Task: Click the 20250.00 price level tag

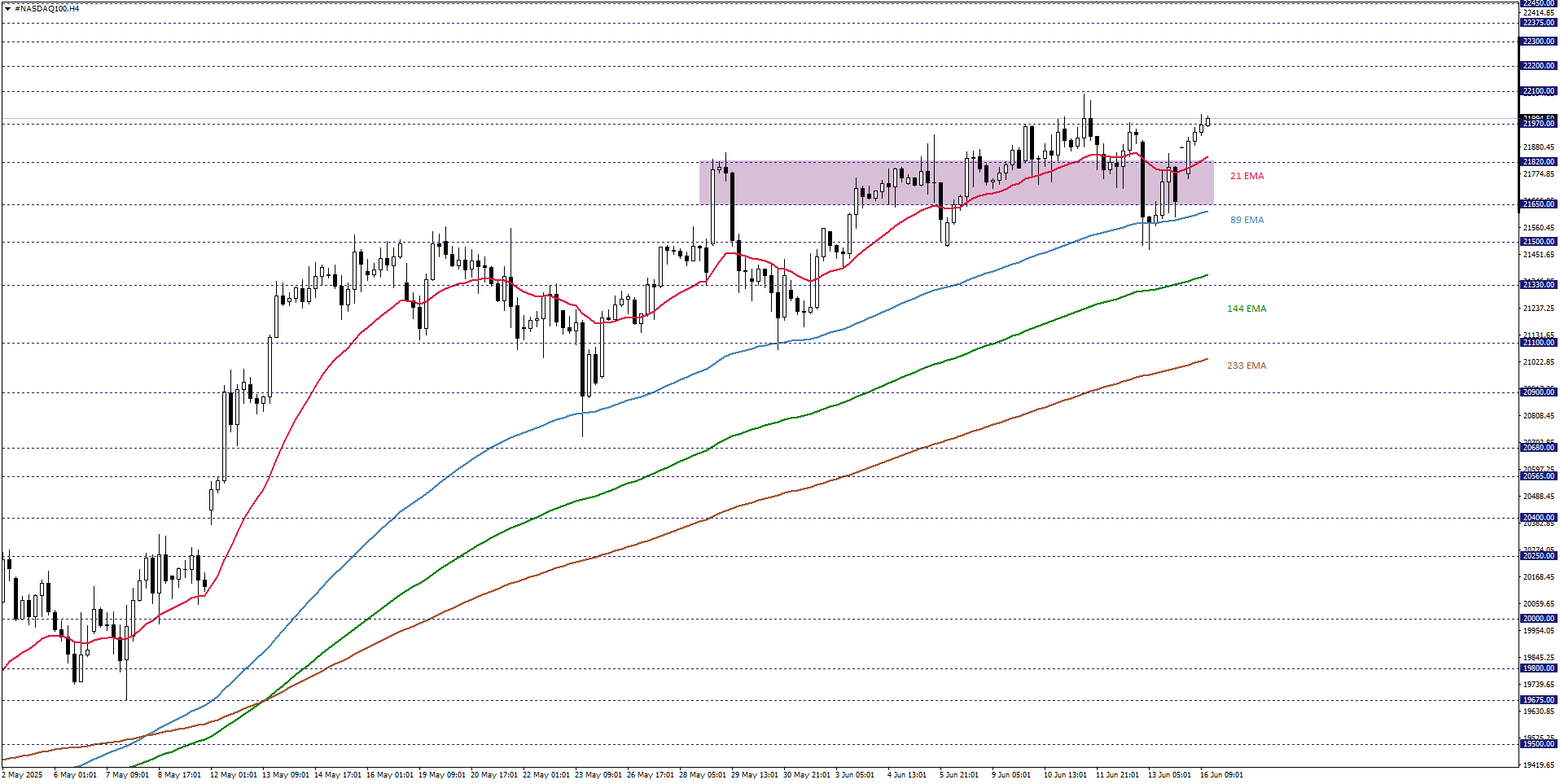Action: coord(1538,556)
